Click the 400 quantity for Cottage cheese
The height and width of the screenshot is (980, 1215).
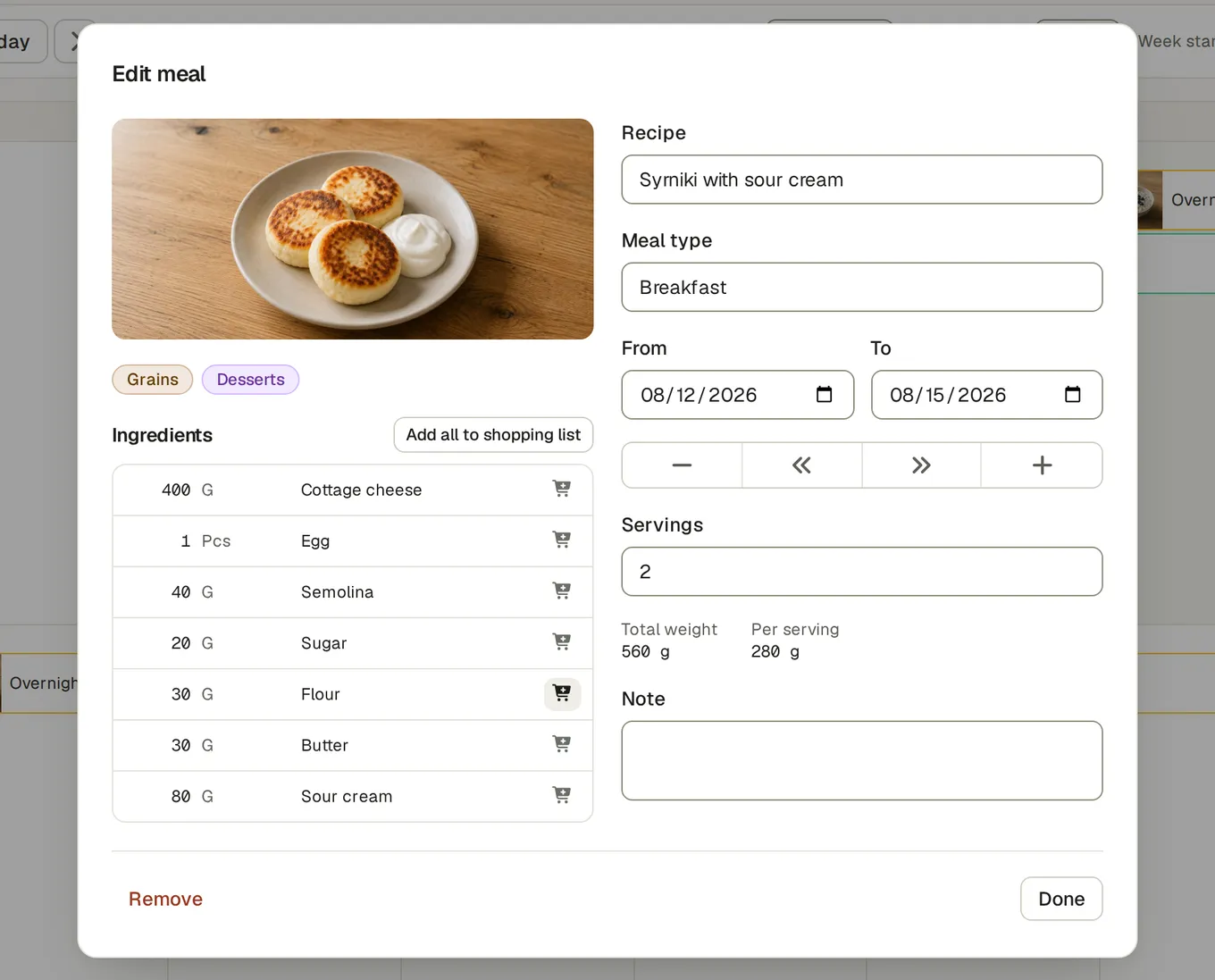point(175,490)
